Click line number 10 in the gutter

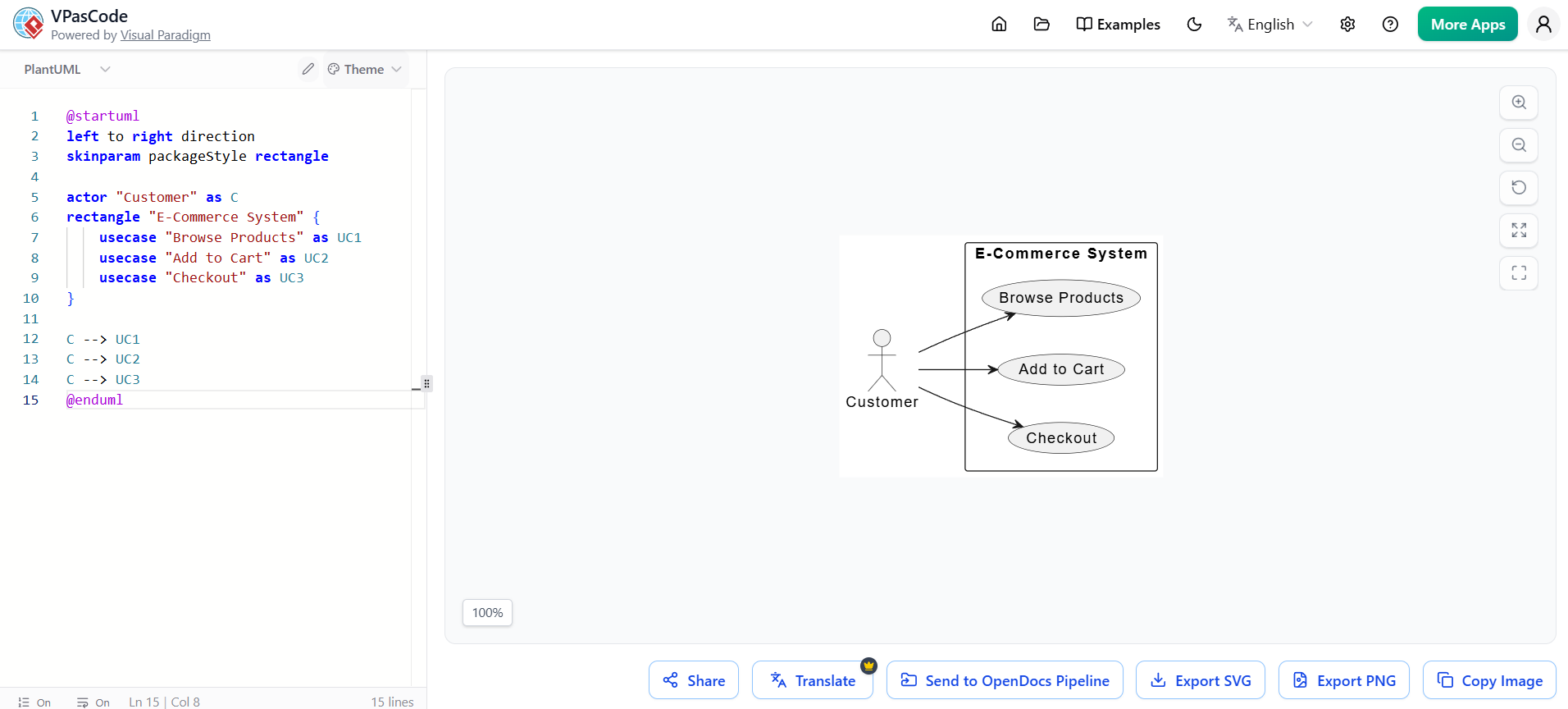pyautogui.click(x=30, y=298)
